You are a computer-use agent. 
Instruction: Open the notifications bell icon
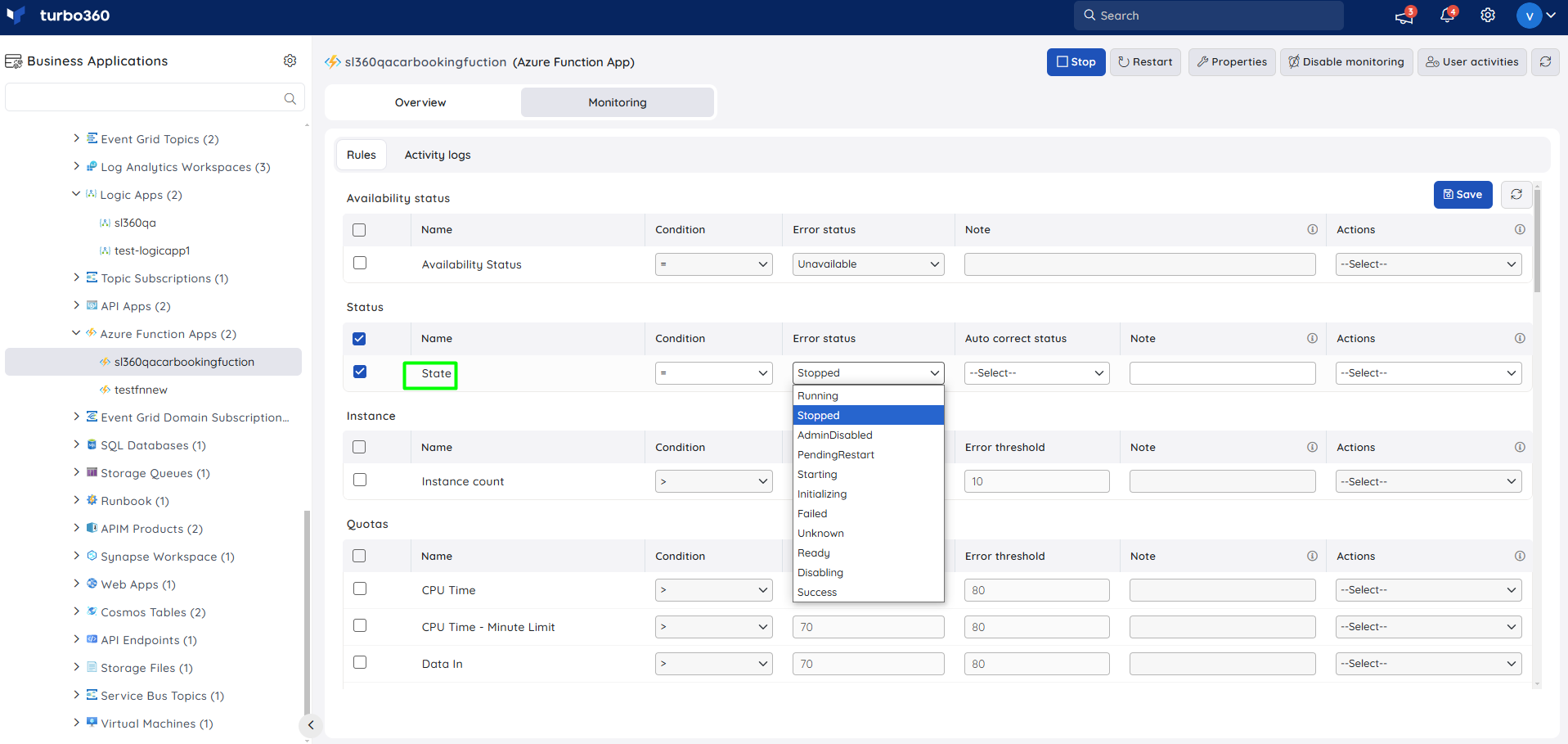click(1447, 16)
